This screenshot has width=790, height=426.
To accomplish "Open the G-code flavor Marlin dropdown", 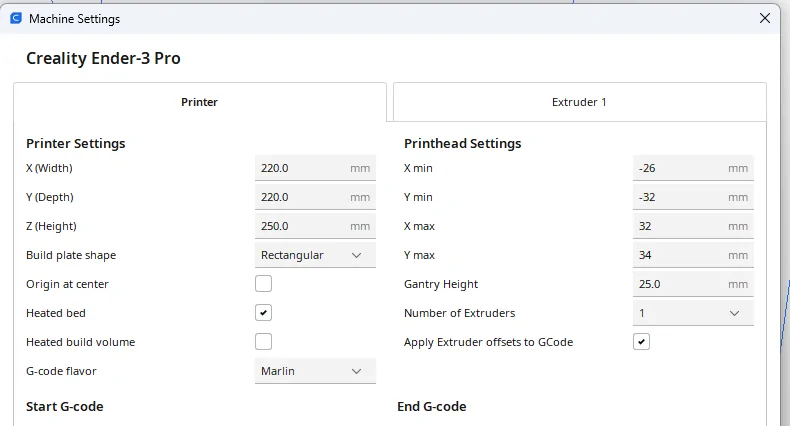I will click(x=315, y=371).
